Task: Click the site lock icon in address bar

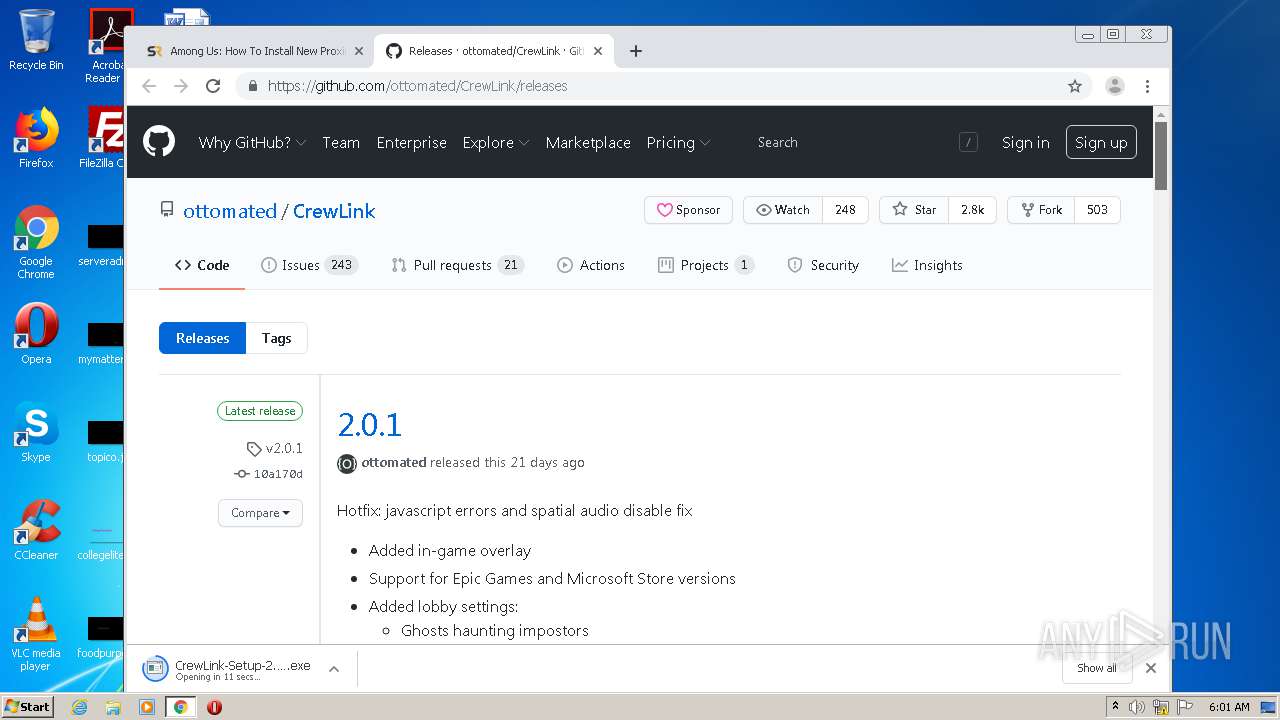Action: (252, 86)
